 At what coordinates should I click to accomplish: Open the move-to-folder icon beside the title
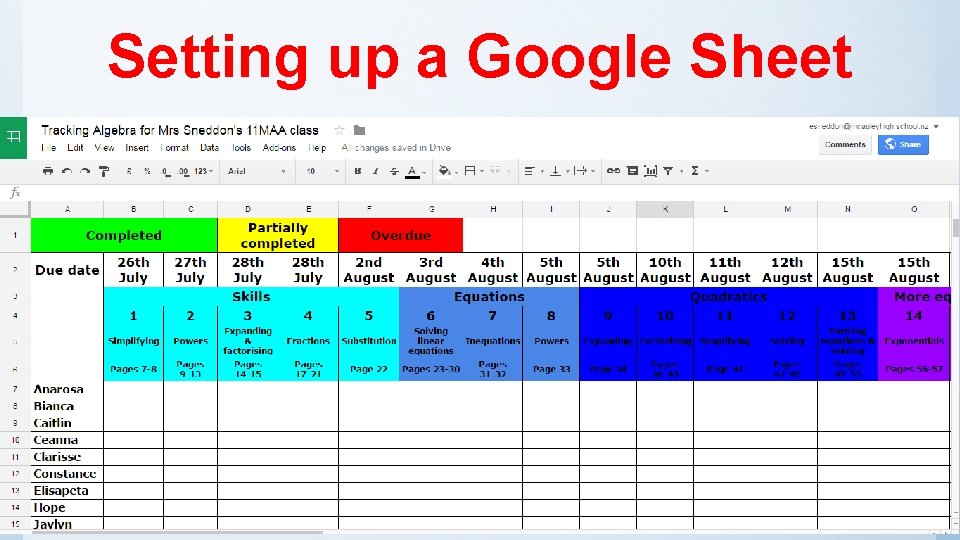[x=359, y=130]
